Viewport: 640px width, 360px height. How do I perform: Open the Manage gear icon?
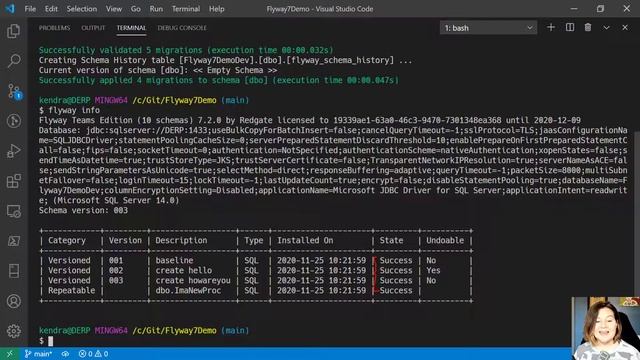(13, 331)
